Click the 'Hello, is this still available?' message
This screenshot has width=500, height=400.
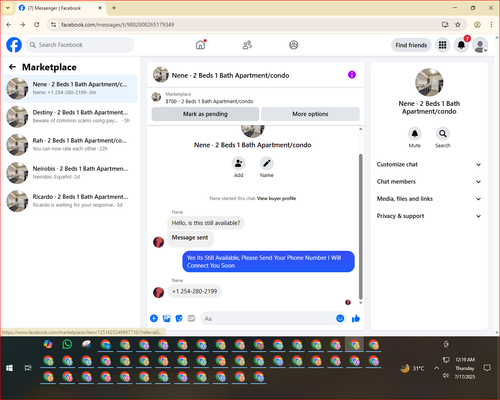point(206,223)
